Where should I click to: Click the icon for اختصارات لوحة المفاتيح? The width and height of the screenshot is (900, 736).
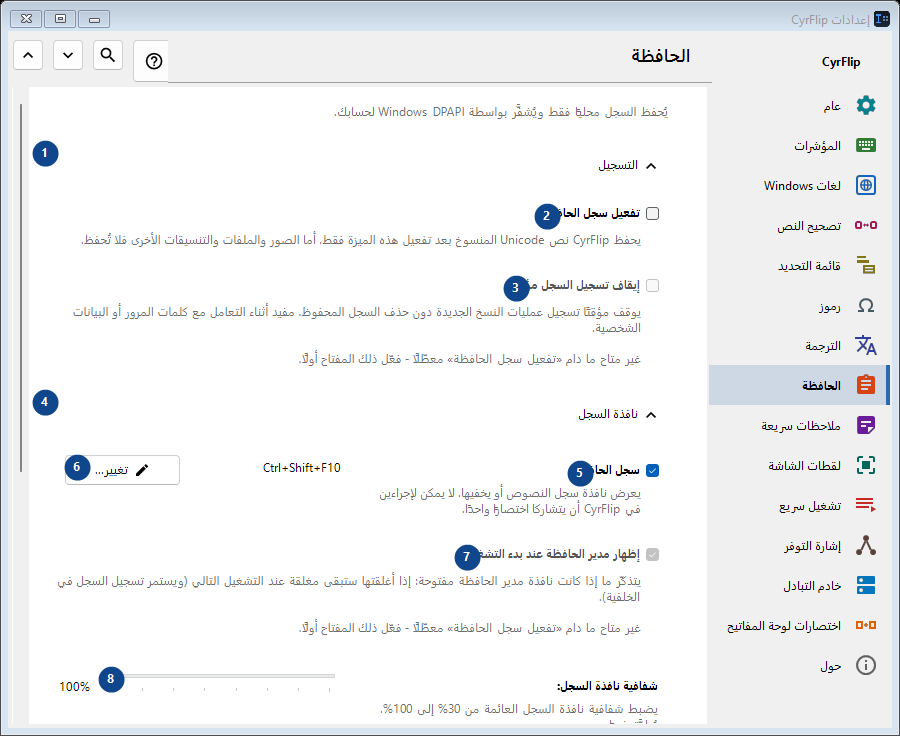pyautogui.click(x=866, y=625)
